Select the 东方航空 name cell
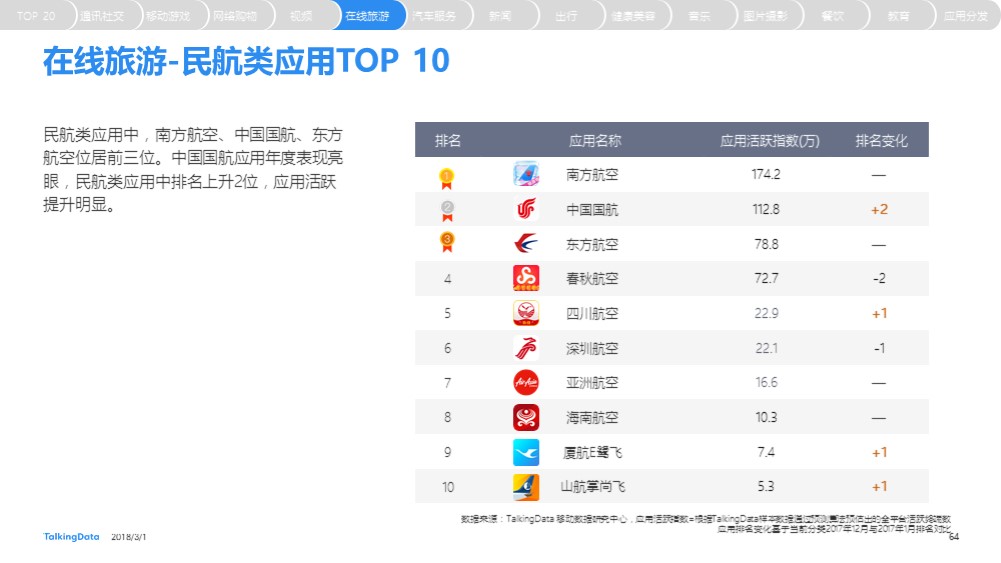 (x=592, y=244)
